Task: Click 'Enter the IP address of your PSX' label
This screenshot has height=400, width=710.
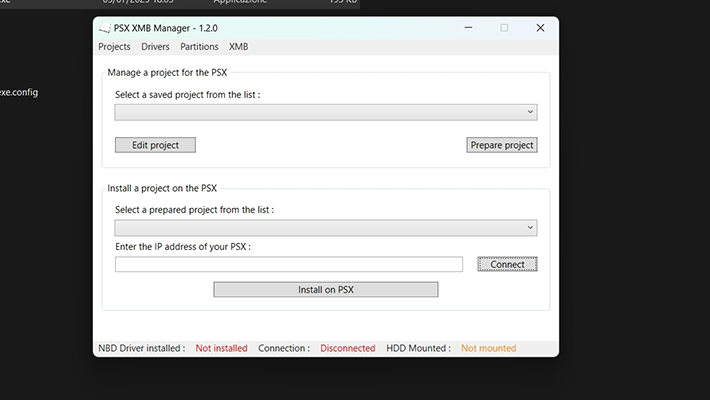Action: (182, 247)
